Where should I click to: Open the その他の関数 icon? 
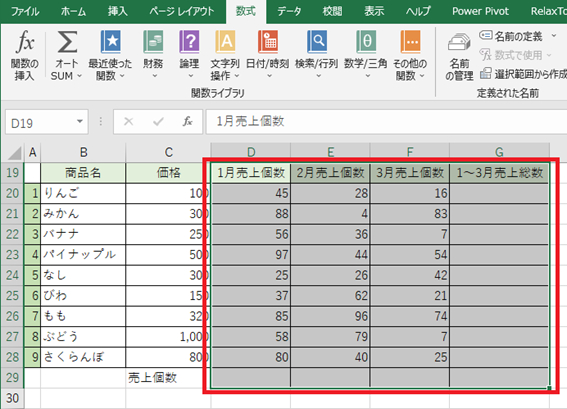click(410, 42)
